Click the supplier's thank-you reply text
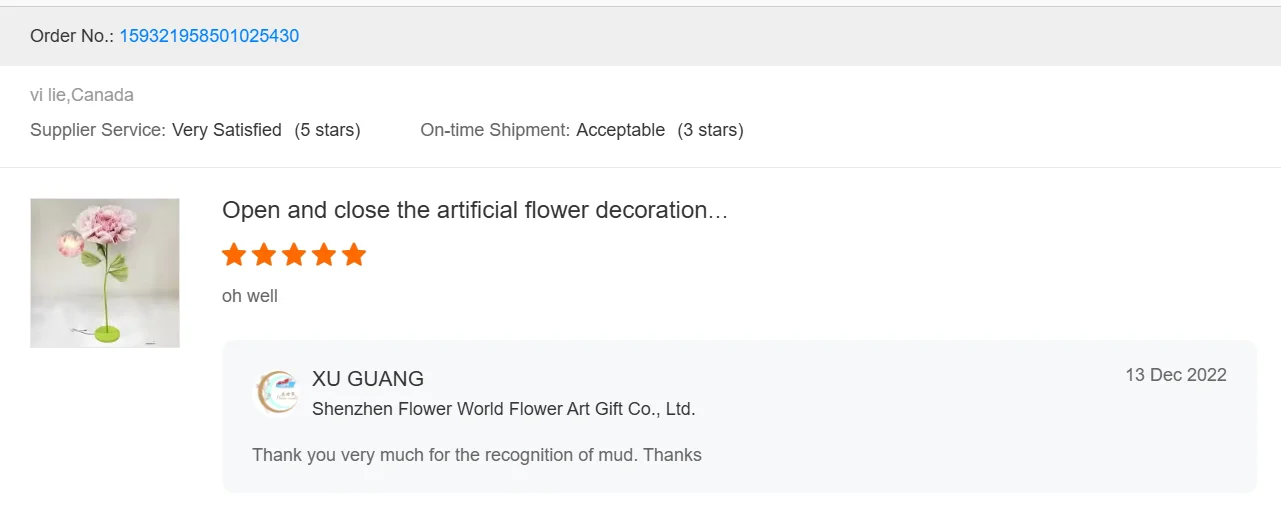This screenshot has height=522, width=1281. point(476,455)
